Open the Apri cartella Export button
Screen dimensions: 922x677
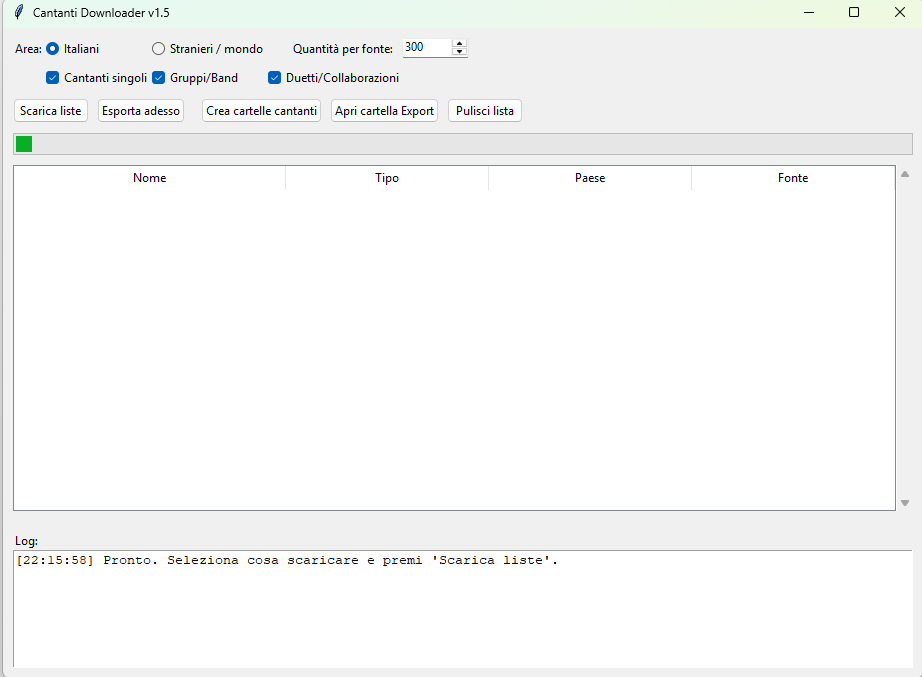pyautogui.click(x=385, y=111)
